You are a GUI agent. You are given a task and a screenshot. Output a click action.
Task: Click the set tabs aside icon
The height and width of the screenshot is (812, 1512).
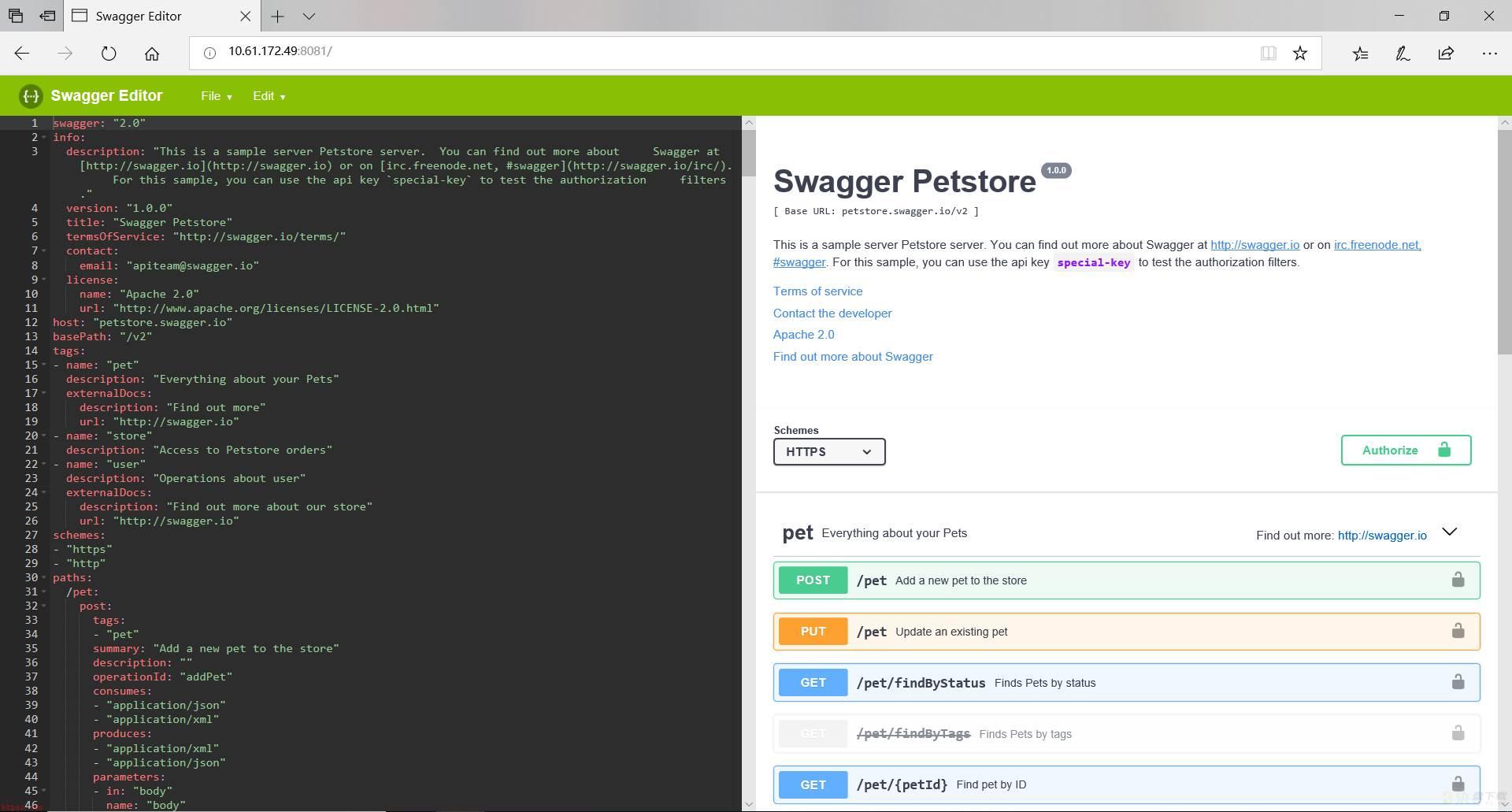click(x=47, y=16)
